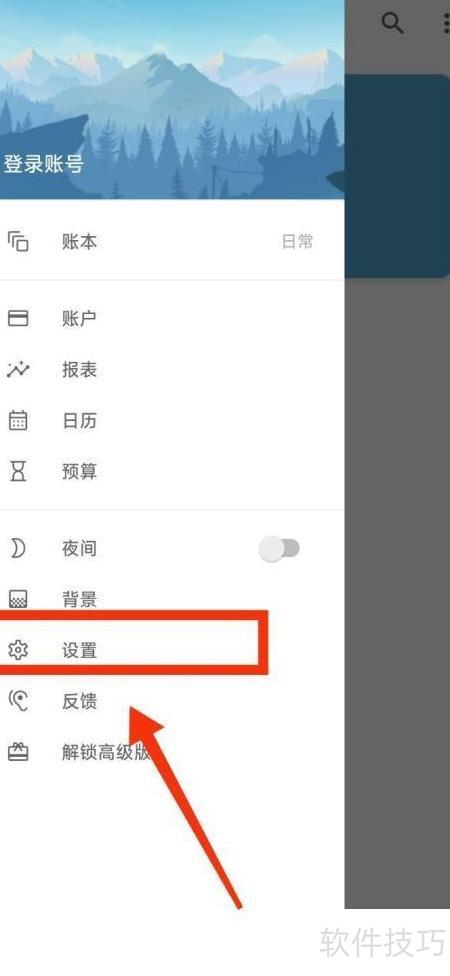Image resolution: width=450 pixels, height=976 pixels.
Task: Tap the hourglass icon for 预算
Action: pyautogui.click(x=18, y=472)
